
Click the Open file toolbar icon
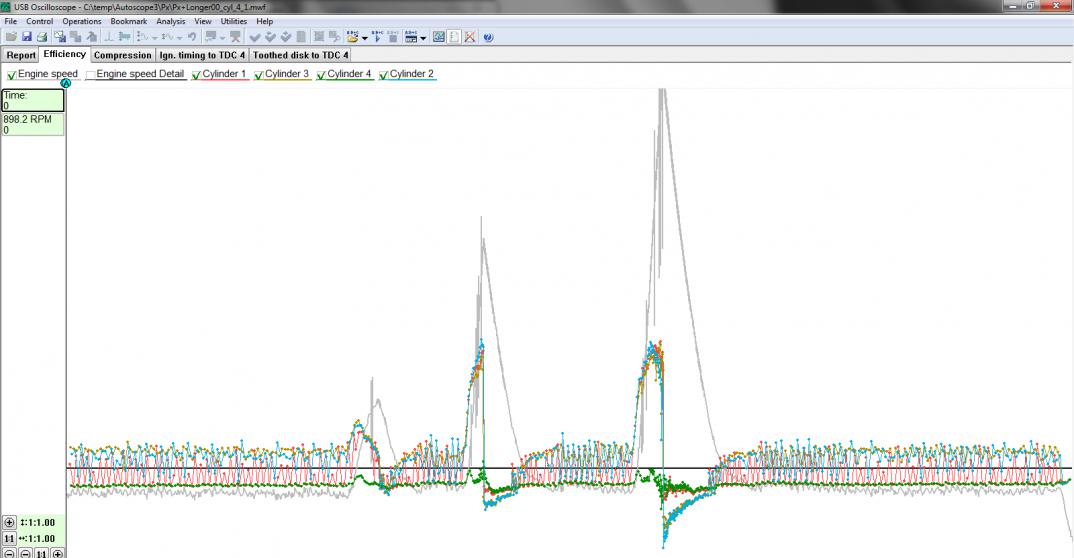tap(11, 37)
